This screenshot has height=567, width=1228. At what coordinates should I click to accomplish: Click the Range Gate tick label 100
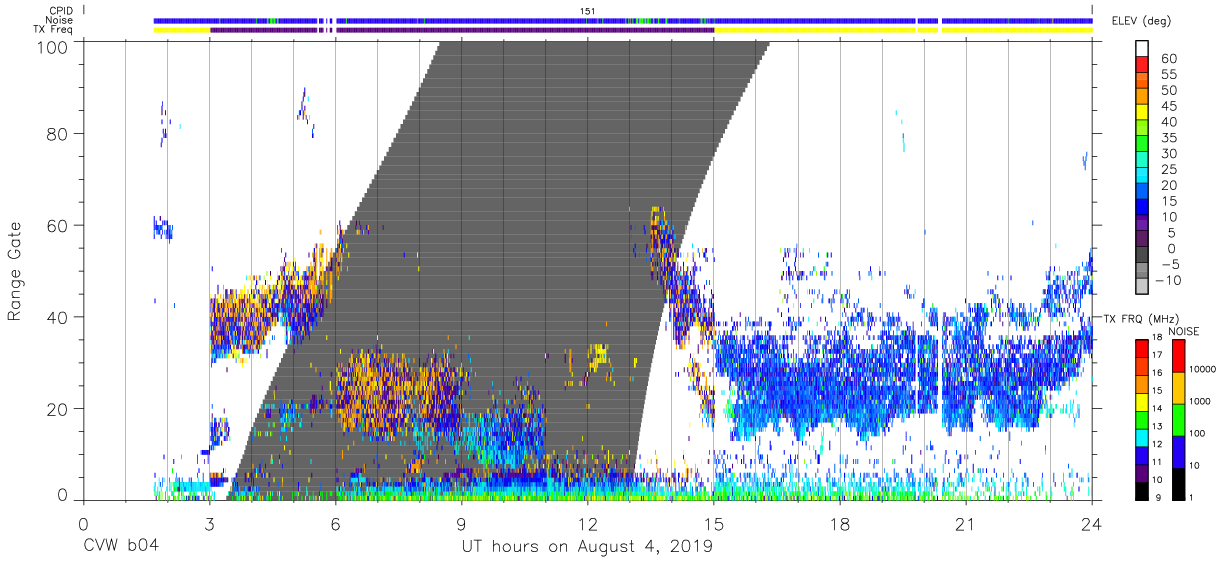51,47
